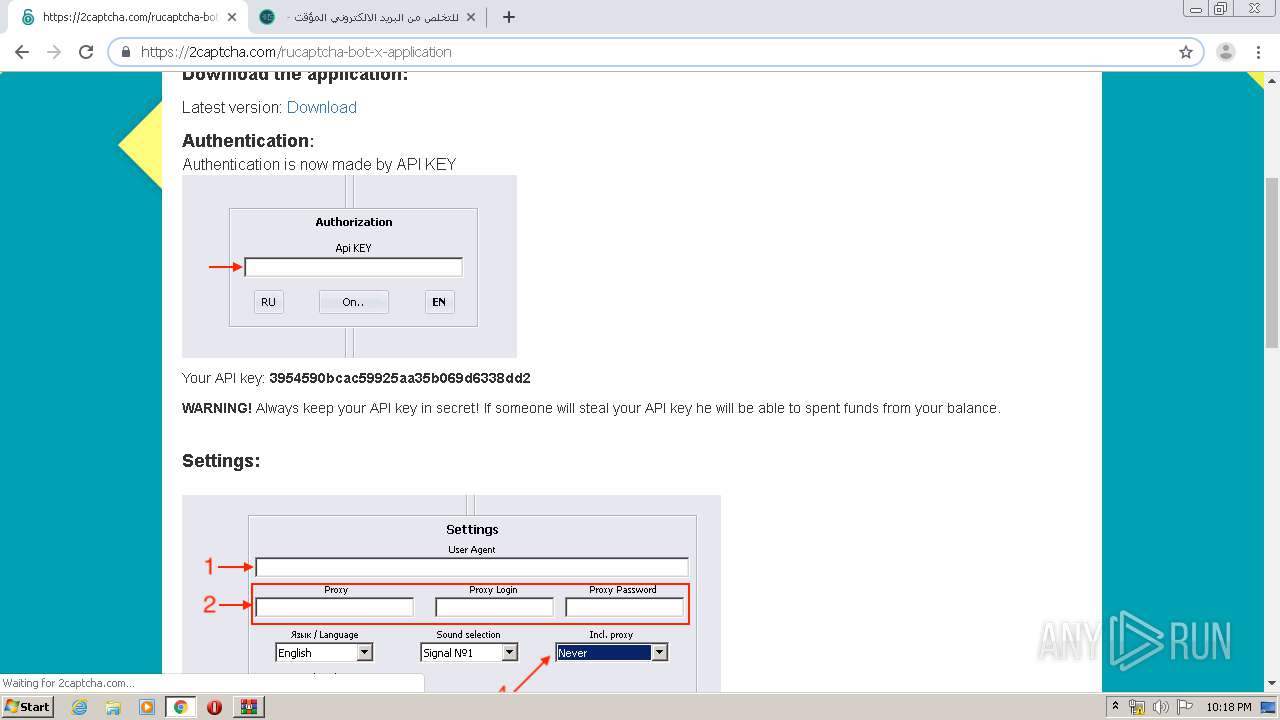Click the Chrome taskbar icon

tap(180, 707)
